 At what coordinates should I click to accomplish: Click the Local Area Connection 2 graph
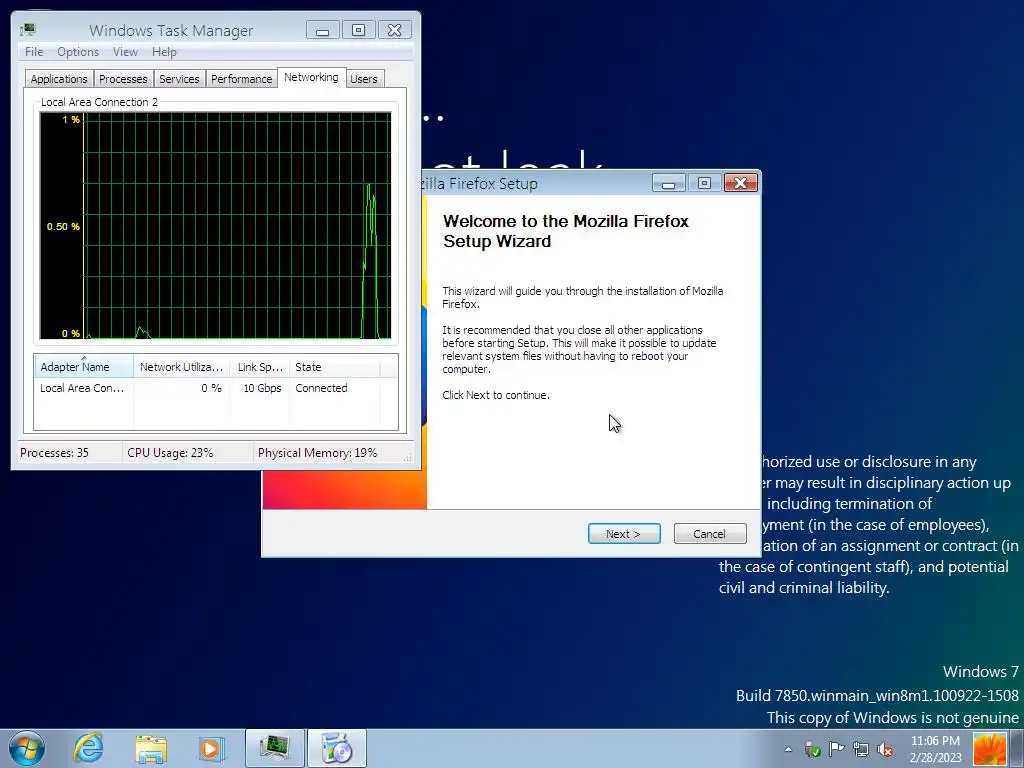pos(216,226)
